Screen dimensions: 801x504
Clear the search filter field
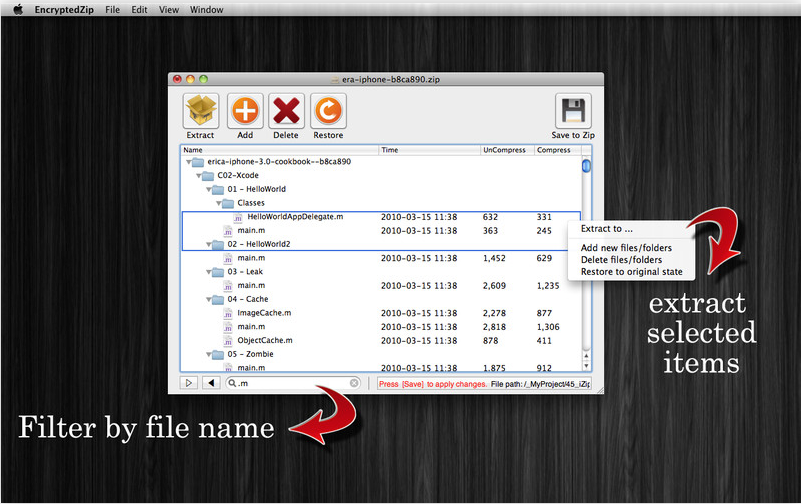(354, 382)
